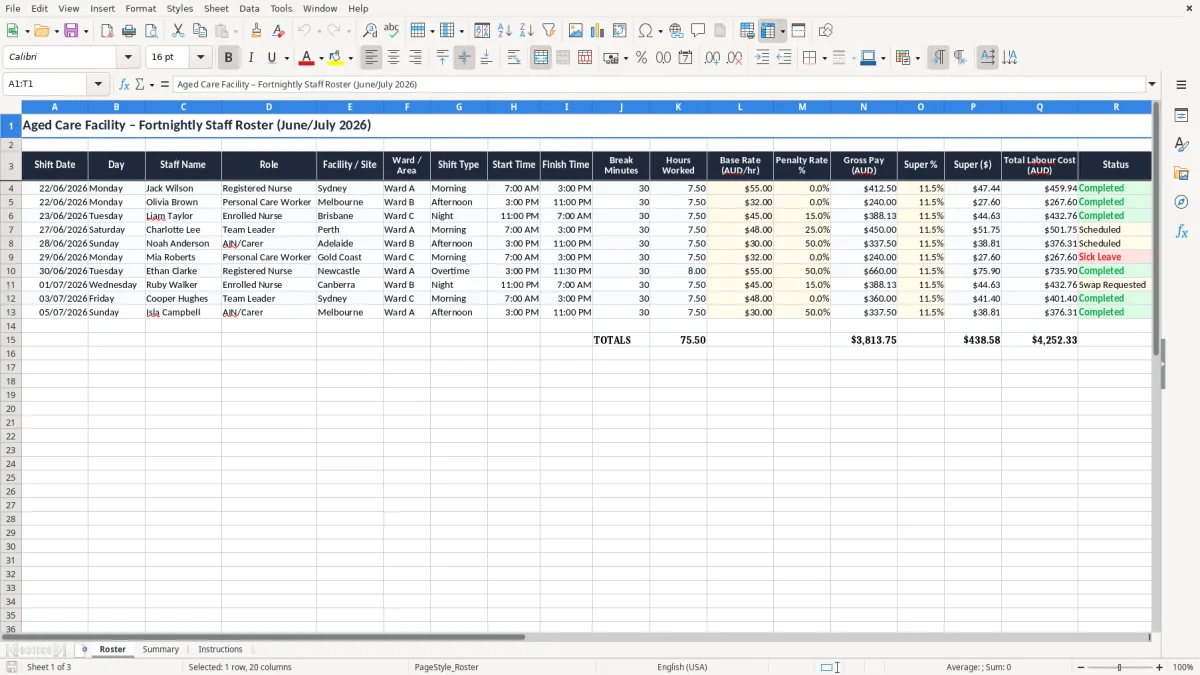Open the Underline style dropdown arrow
The height and width of the screenshot is (675, 1200).
(x=286, y=57)
